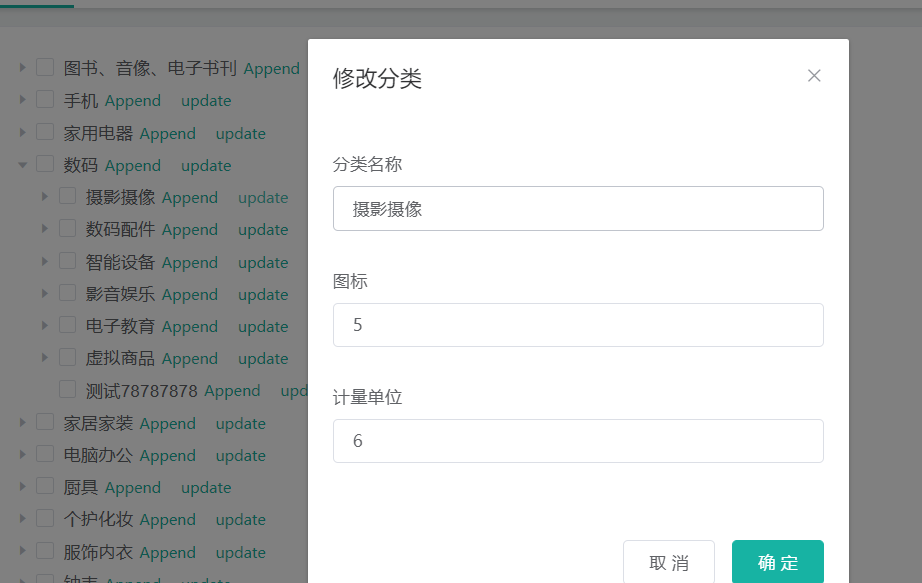Viewport: 922px width, 583px height.
Task: Check the 虚拟商品 checkbox
Action: coord(68,357)
